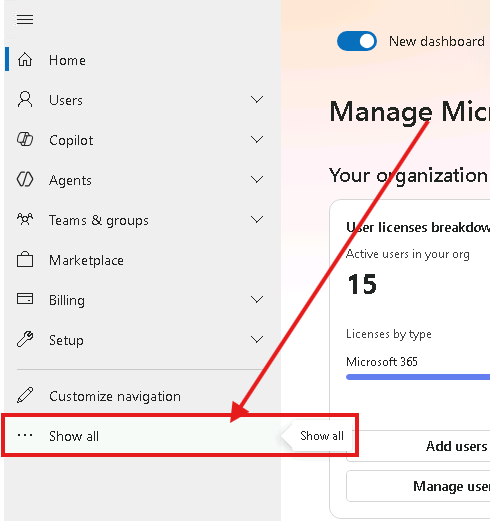This screenshot has height=521, width=490.
Task: Open Teams & groups menu item
Action: click(143, 220)
